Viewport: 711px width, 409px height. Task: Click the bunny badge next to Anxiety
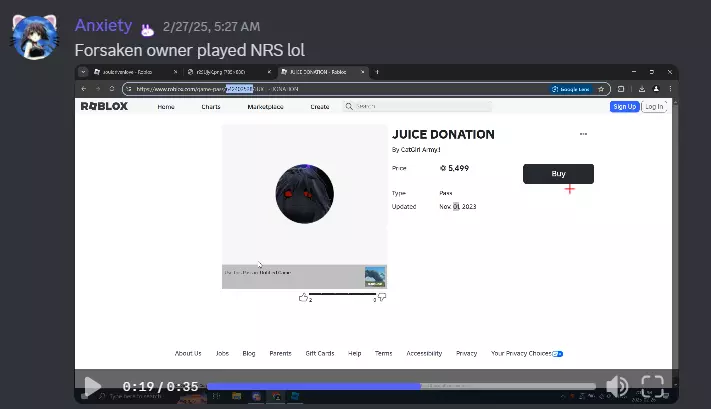[147, 30]
